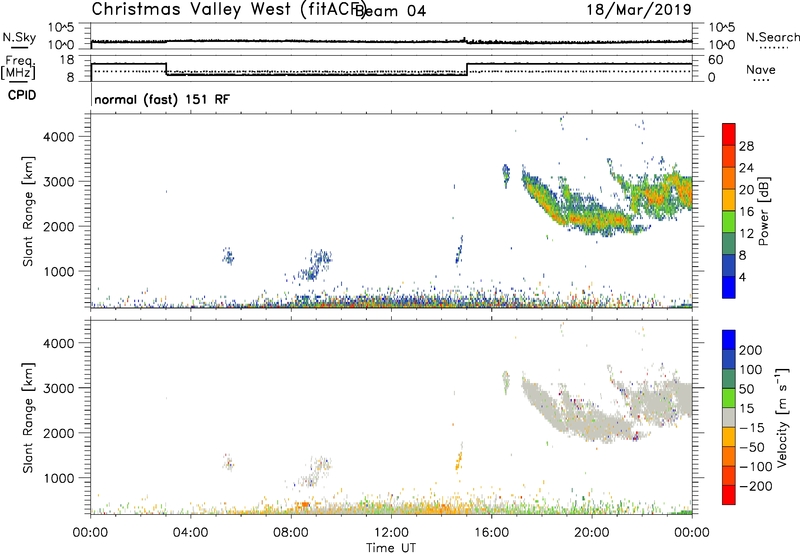The image size is (800, 554).
Task: Click the 'CPID' label
Action: point(22,95)
